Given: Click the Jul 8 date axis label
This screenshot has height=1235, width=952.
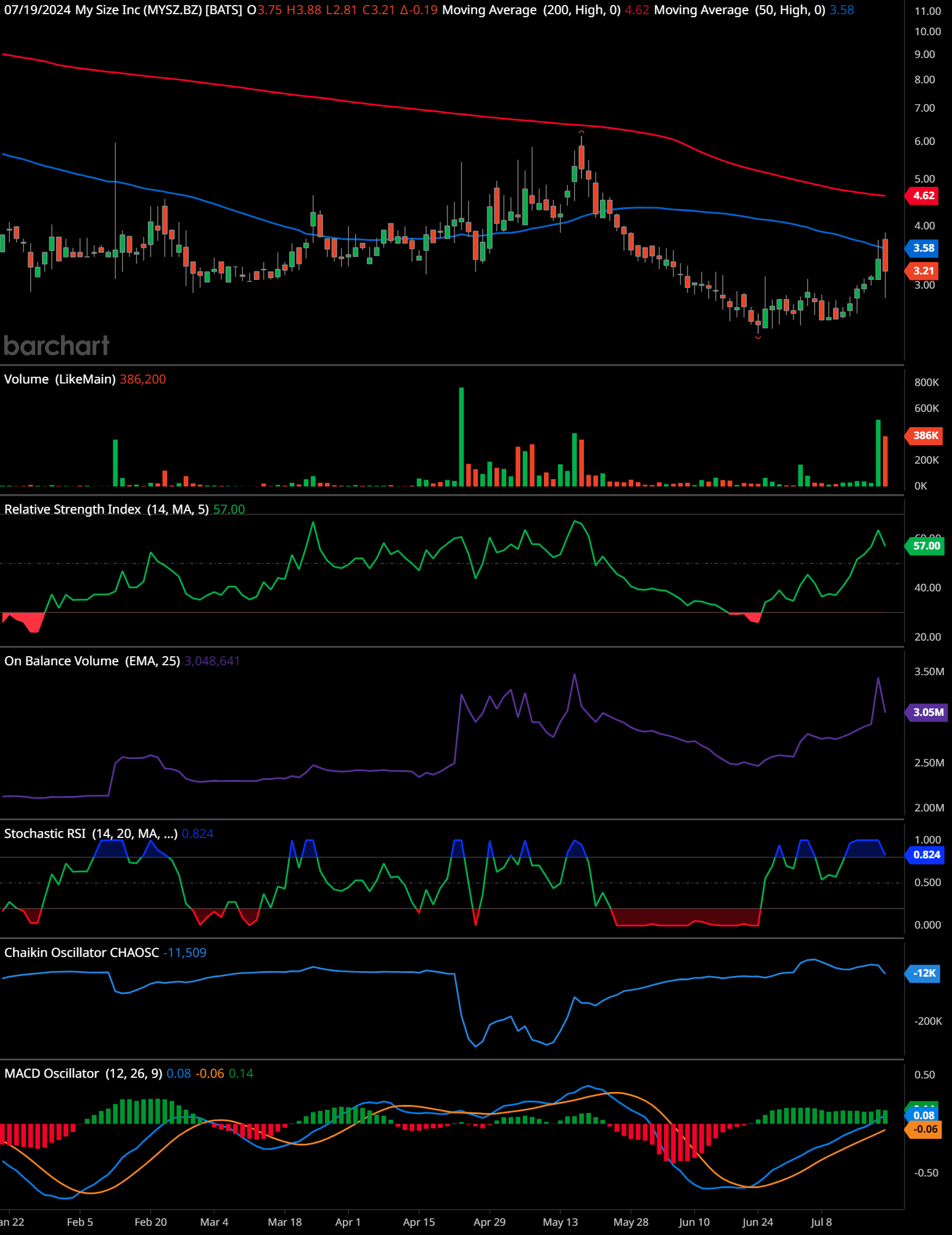Looking at the screenshot, I should click(821, 1222).
